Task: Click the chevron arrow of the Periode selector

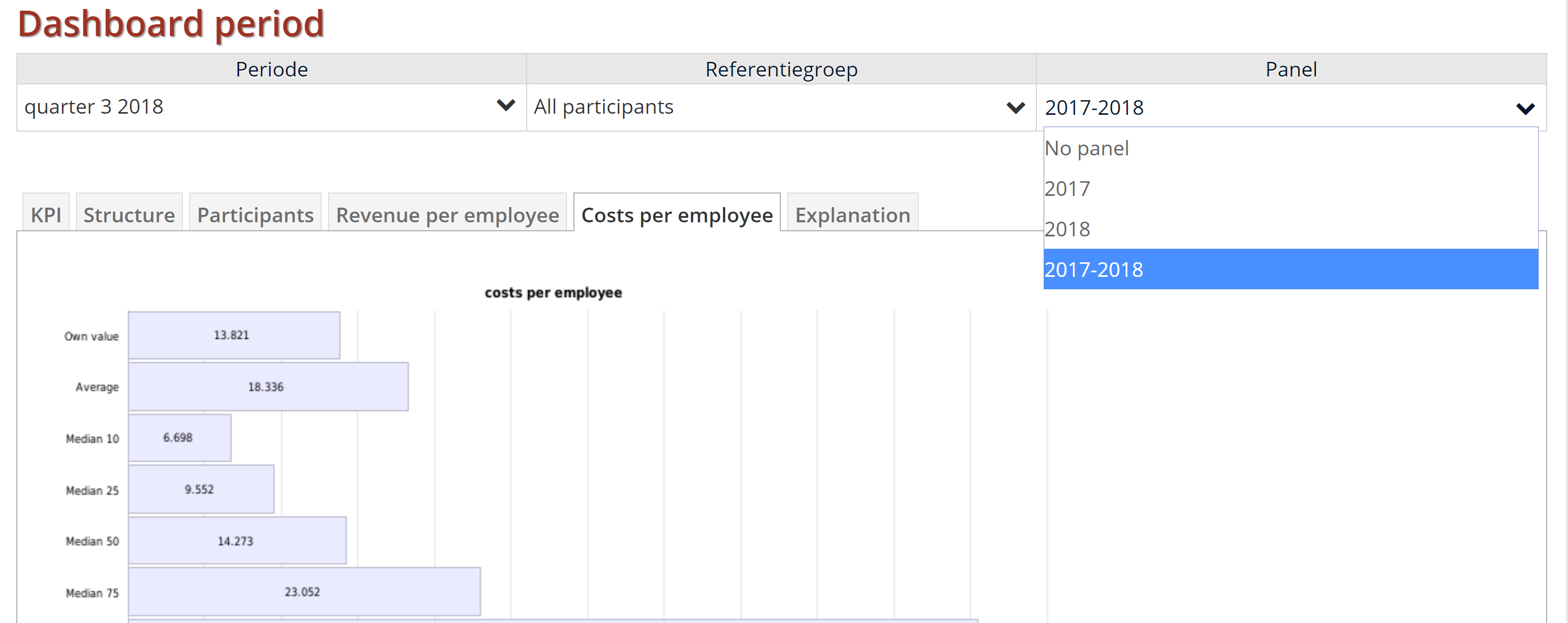Action: pos(506,106)
